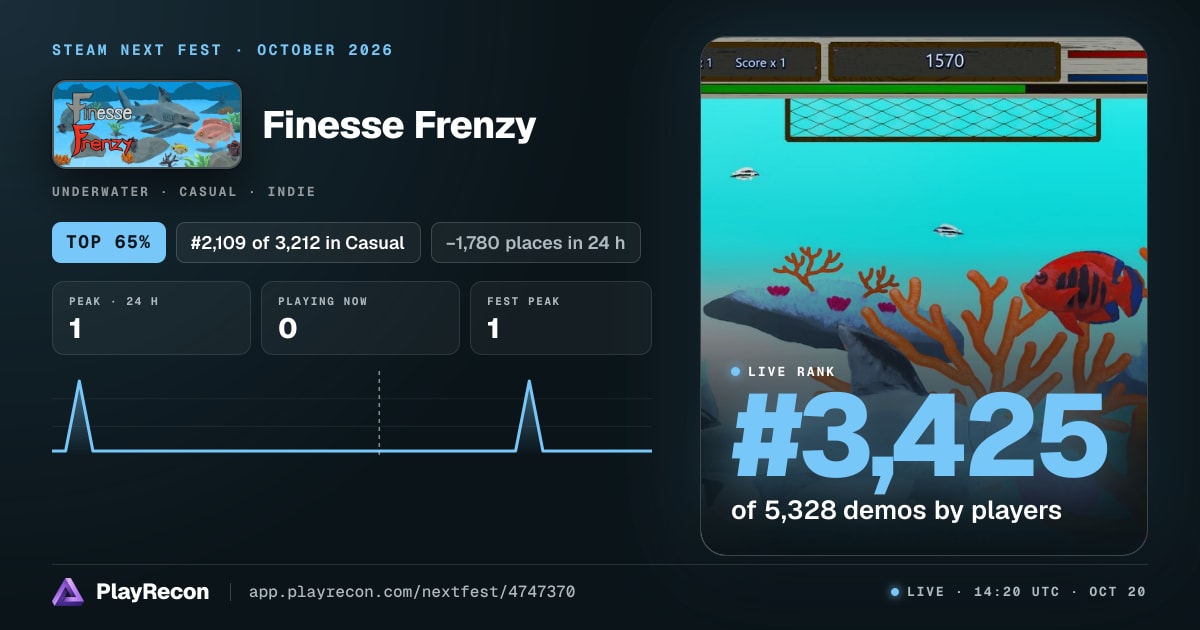Viewport: 1200px width, 630px height.
Task: Click the −1,780 places in 24 h chip
Action: (x=536, y=242)
